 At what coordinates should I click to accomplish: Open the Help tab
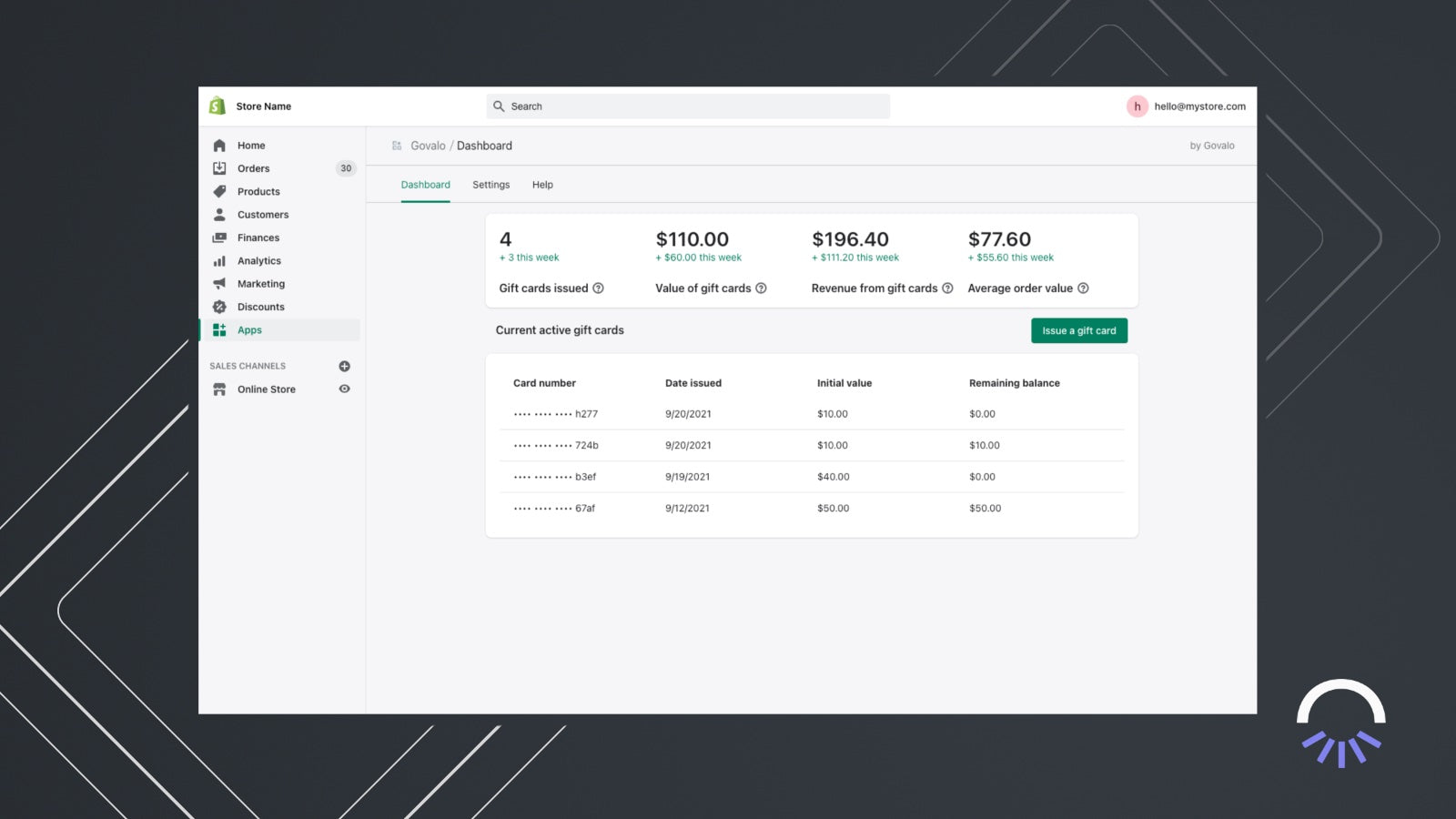click(x=542, y=185)
